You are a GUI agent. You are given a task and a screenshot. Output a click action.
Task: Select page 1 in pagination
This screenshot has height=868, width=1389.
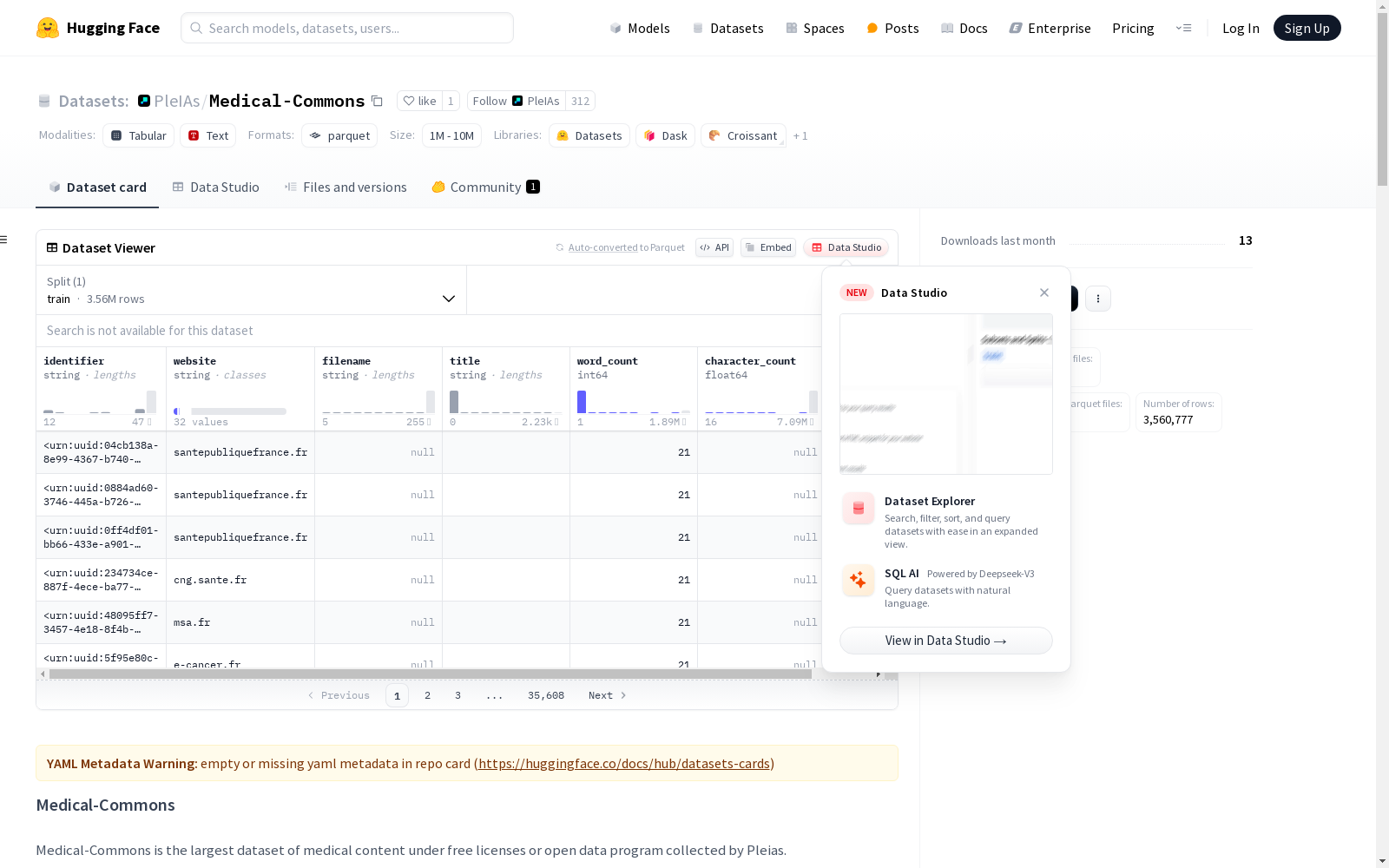[x=397, y=695]
